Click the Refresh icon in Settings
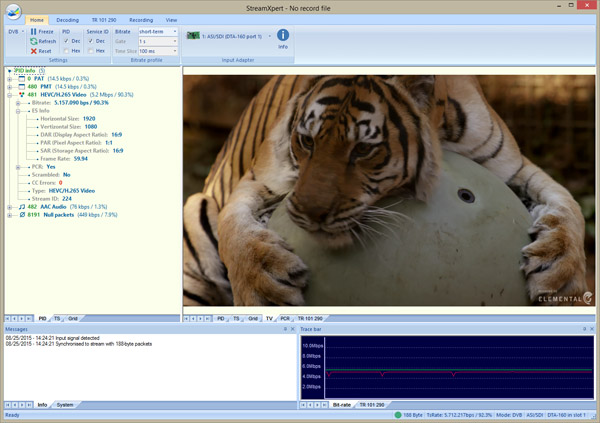This screenshot has width=600, height=423. pos(33,40)
